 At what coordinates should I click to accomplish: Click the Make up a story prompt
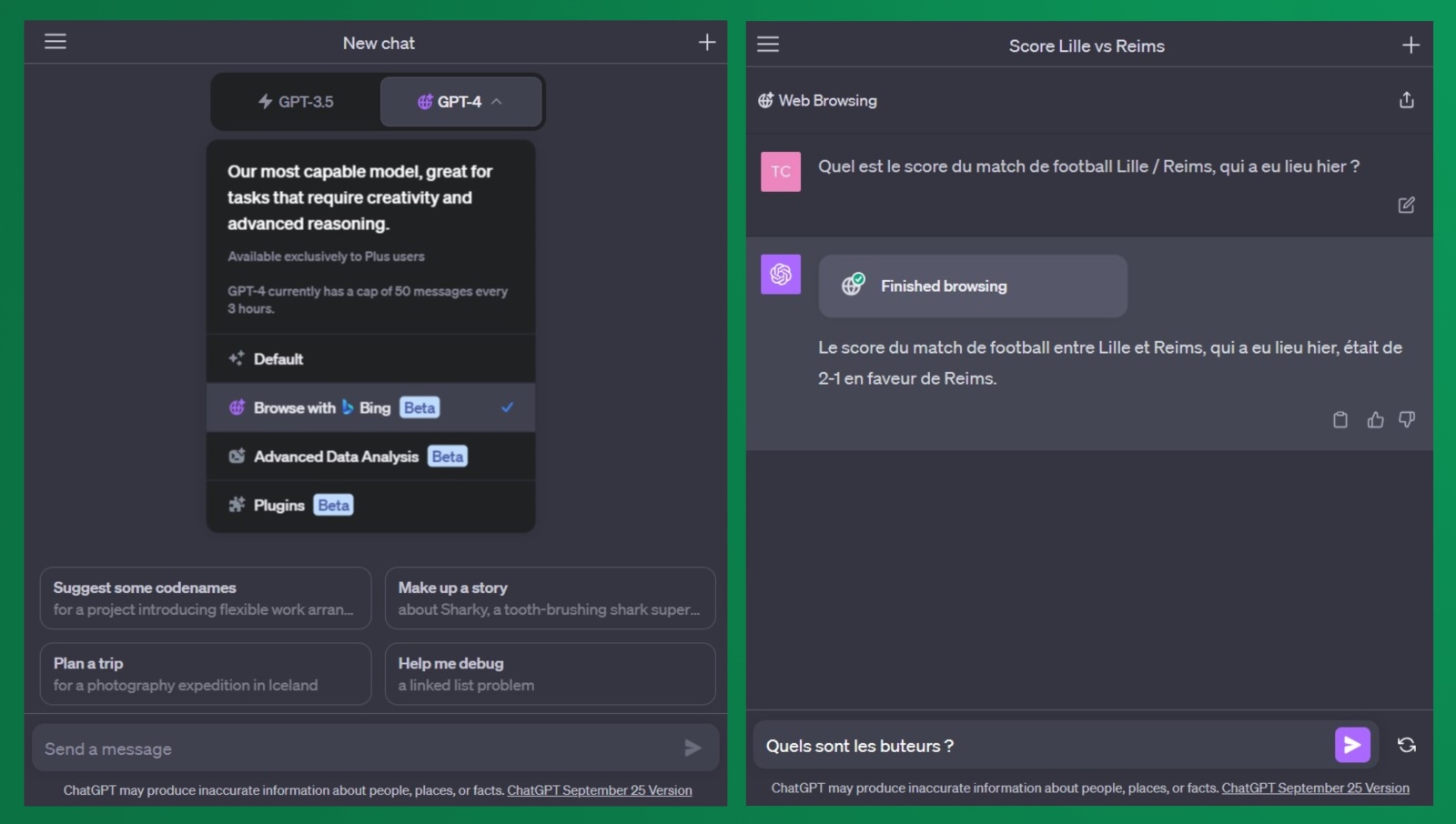[x=550, y=598]
